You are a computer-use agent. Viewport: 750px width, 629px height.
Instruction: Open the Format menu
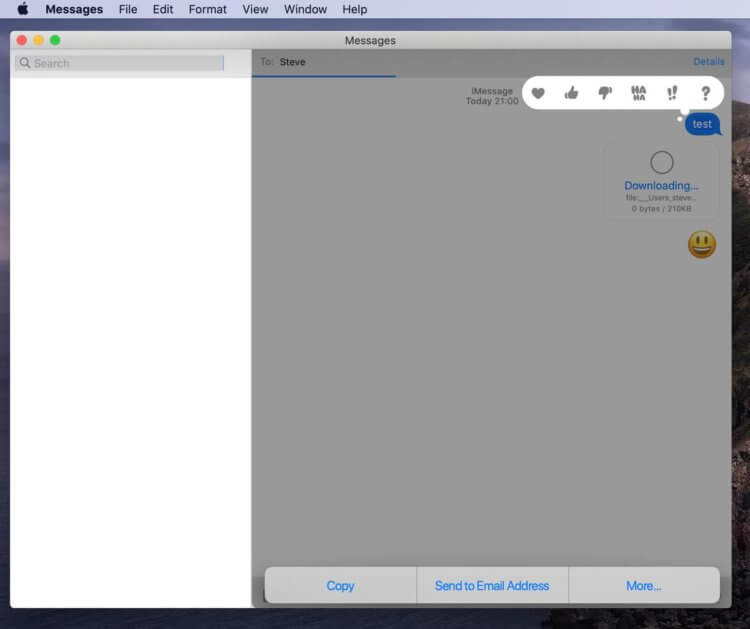tap(208, 9)
